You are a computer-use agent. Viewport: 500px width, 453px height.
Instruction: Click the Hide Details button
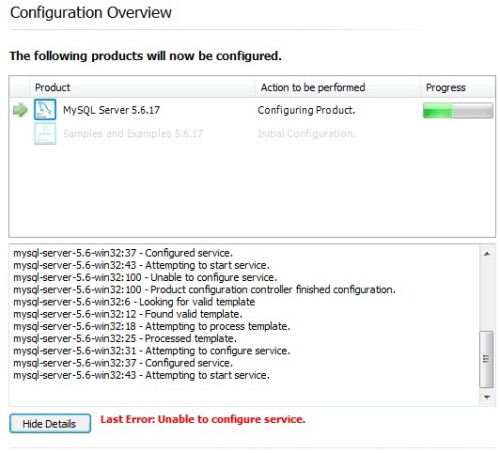(50, 423)
